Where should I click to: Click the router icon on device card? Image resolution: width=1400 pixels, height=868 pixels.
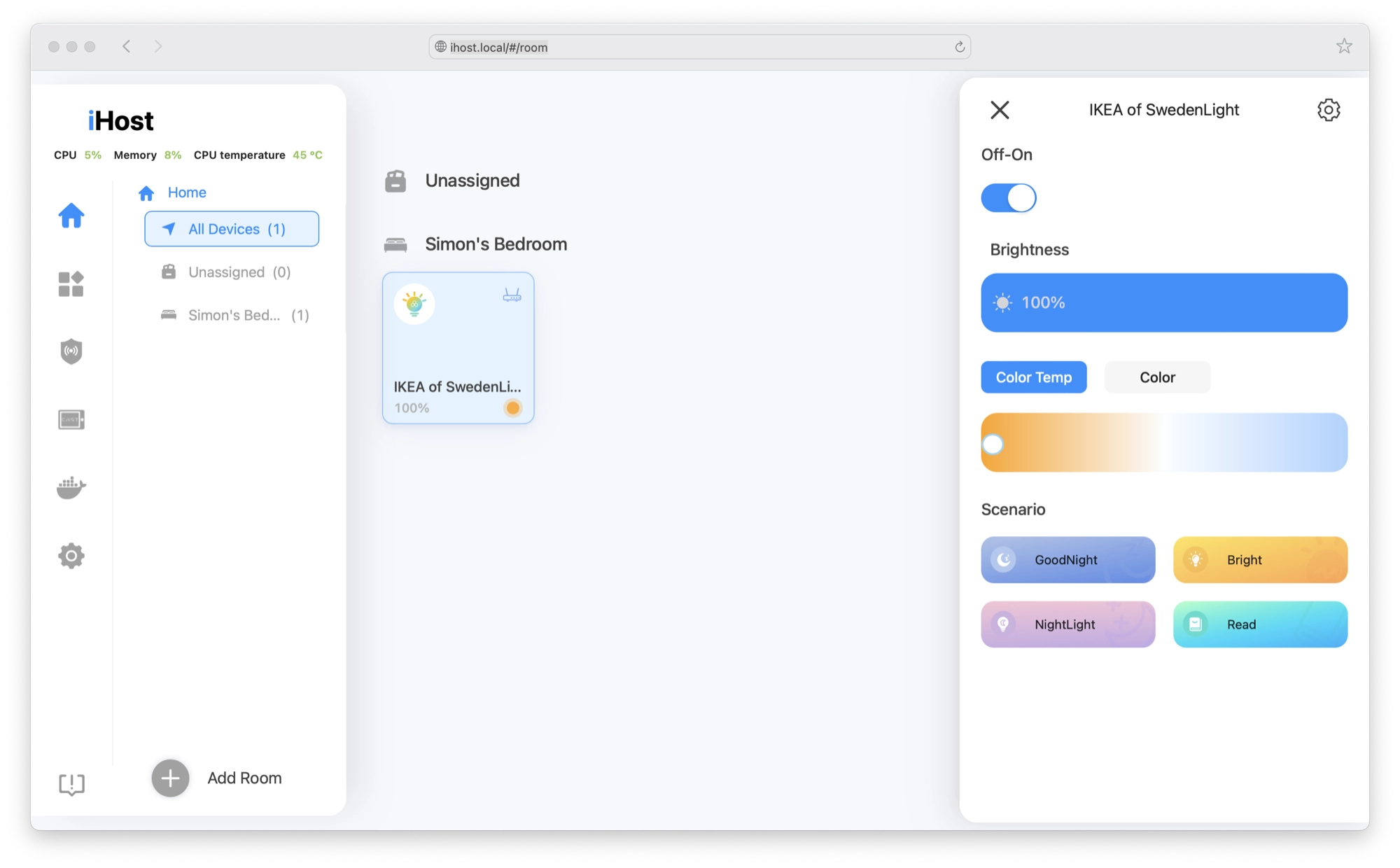click(x=512, y=295)
